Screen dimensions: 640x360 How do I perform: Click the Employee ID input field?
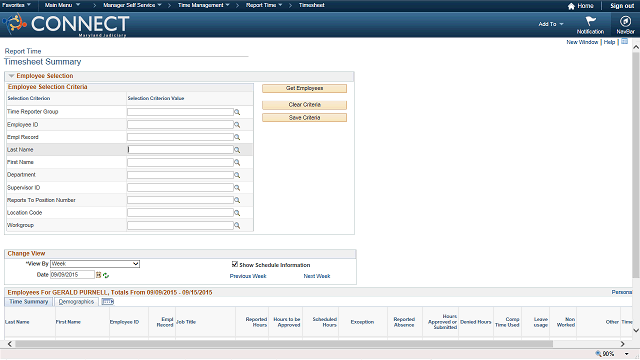point(180,124)
